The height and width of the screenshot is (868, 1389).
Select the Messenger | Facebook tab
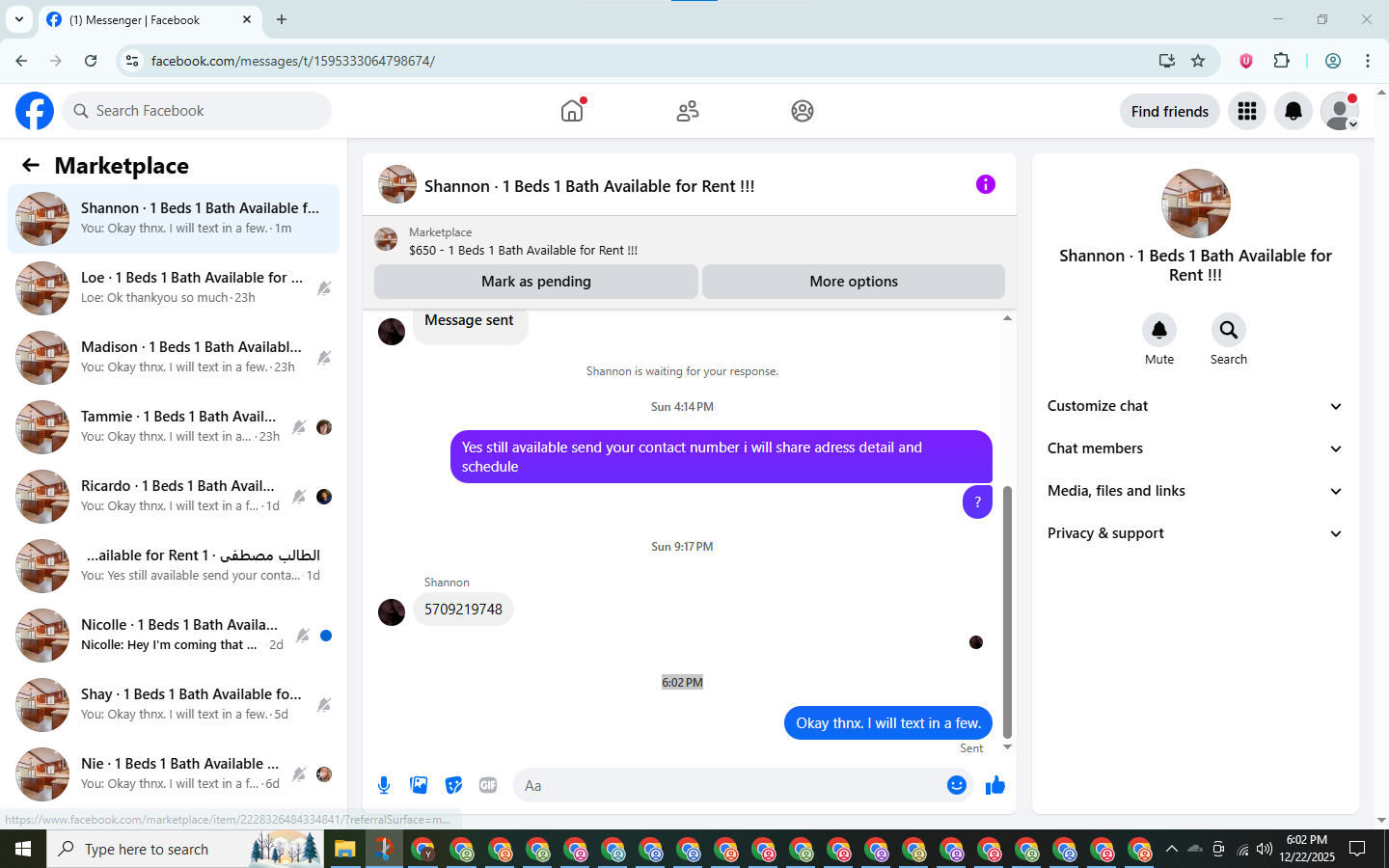[x=150, y=19]
